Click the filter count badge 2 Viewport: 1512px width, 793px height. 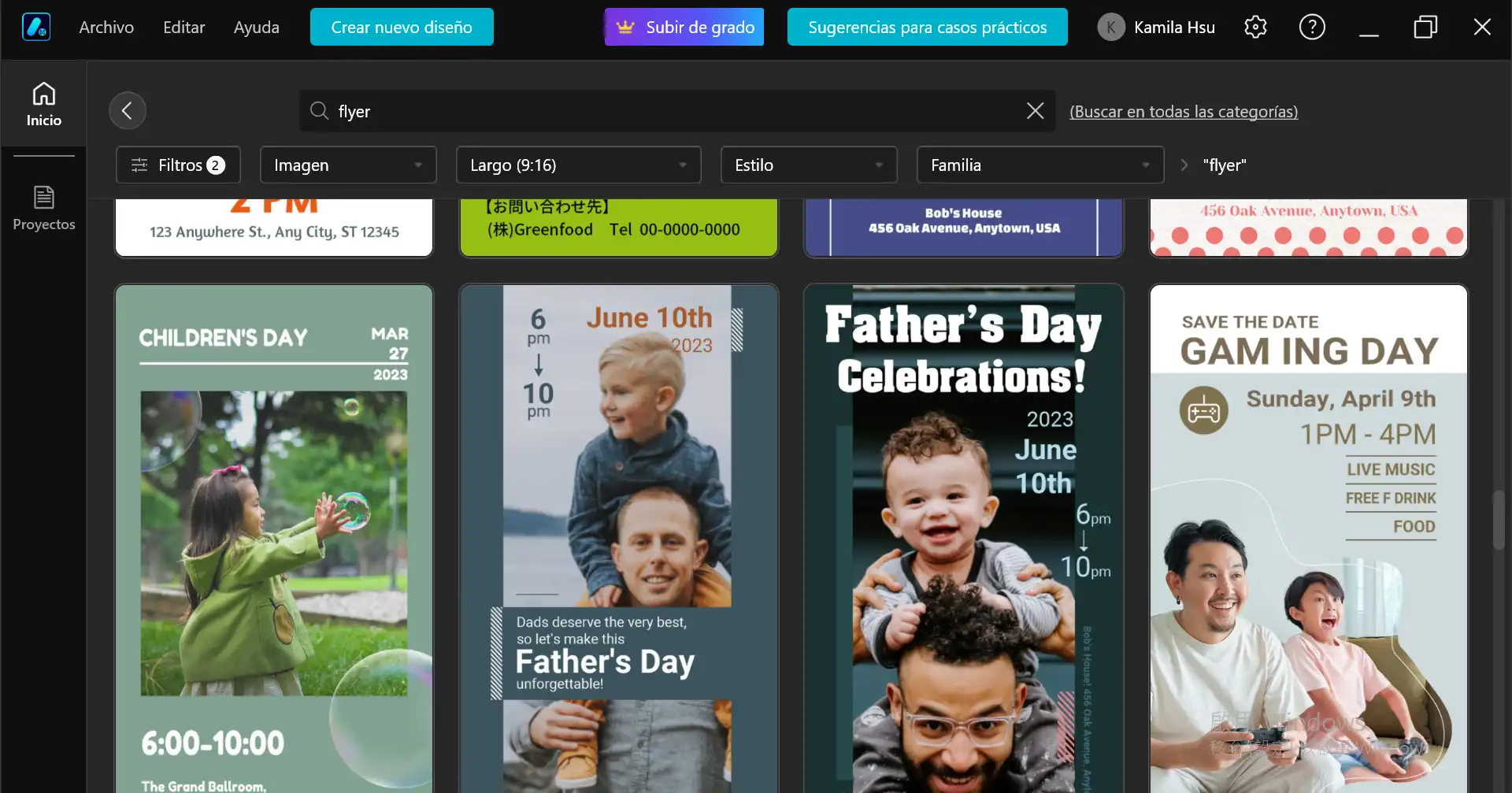(x=216, y=165)
